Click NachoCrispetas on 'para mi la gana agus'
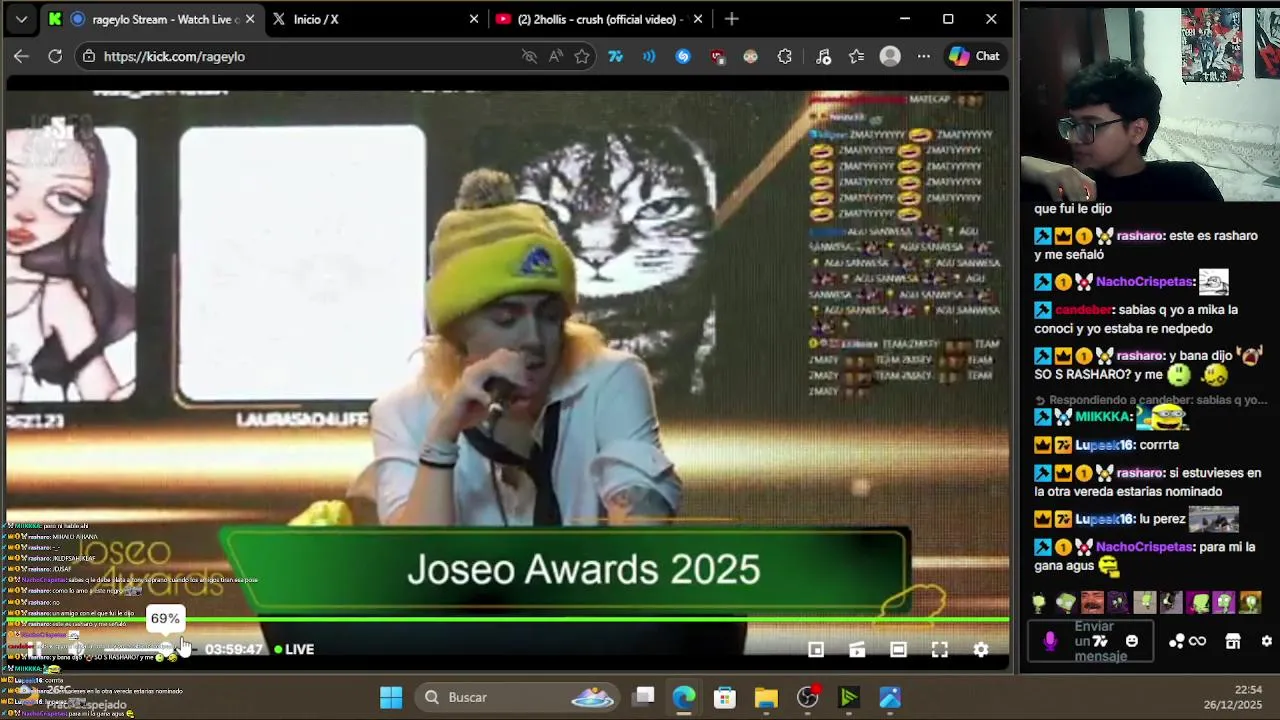The image size is (1280, 720). 1145,547
